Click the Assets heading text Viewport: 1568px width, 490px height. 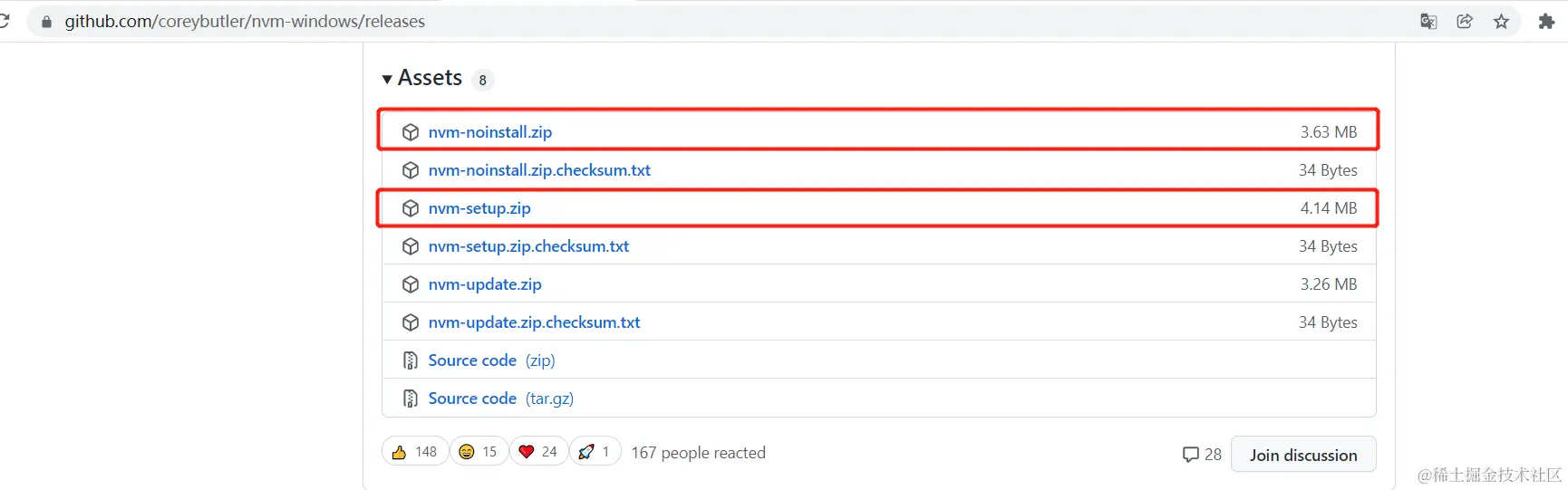coord(430,78)
